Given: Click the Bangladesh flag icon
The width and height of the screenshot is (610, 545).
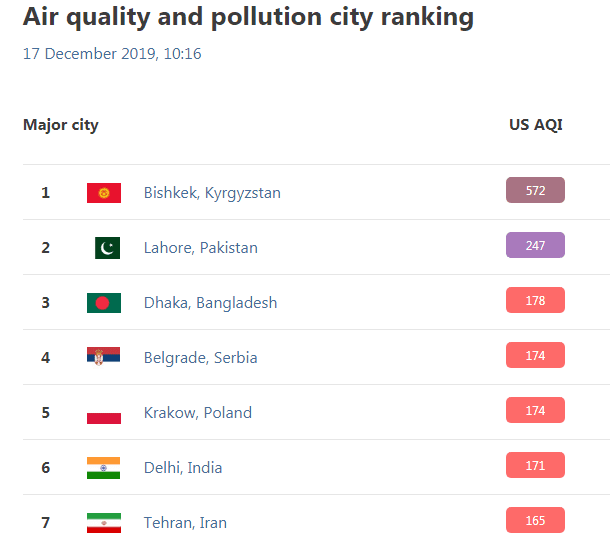Looking at the screenshot, I should click(x=104, y=303).
